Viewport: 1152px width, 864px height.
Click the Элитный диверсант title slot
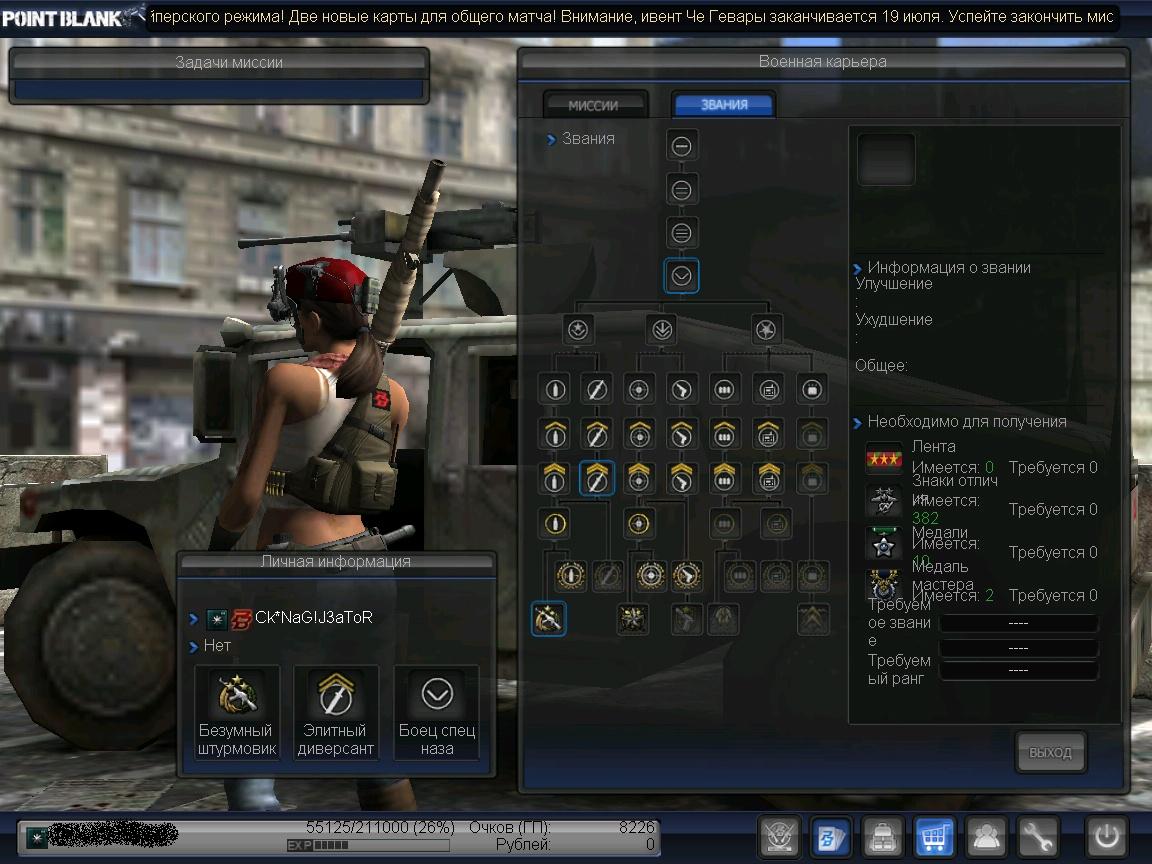pyautogui.click(x=335, y=712)
